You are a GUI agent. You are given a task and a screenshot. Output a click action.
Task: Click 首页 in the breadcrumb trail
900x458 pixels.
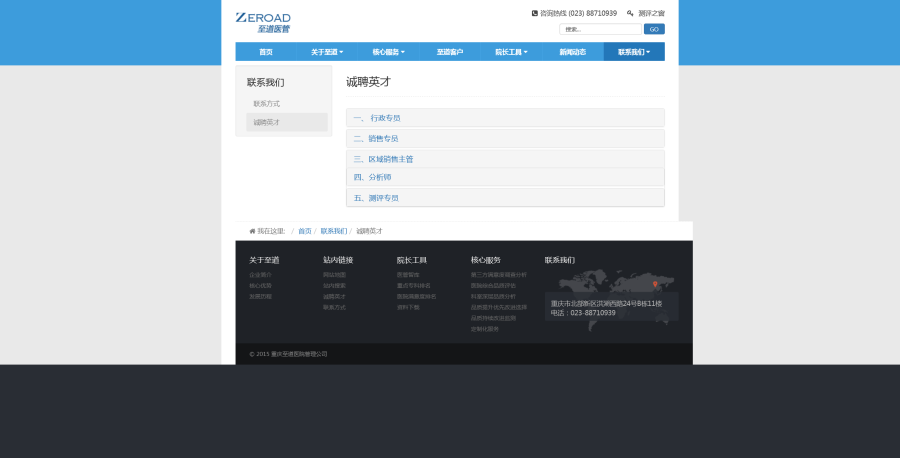pyautogui.click(x=305, y=231)
